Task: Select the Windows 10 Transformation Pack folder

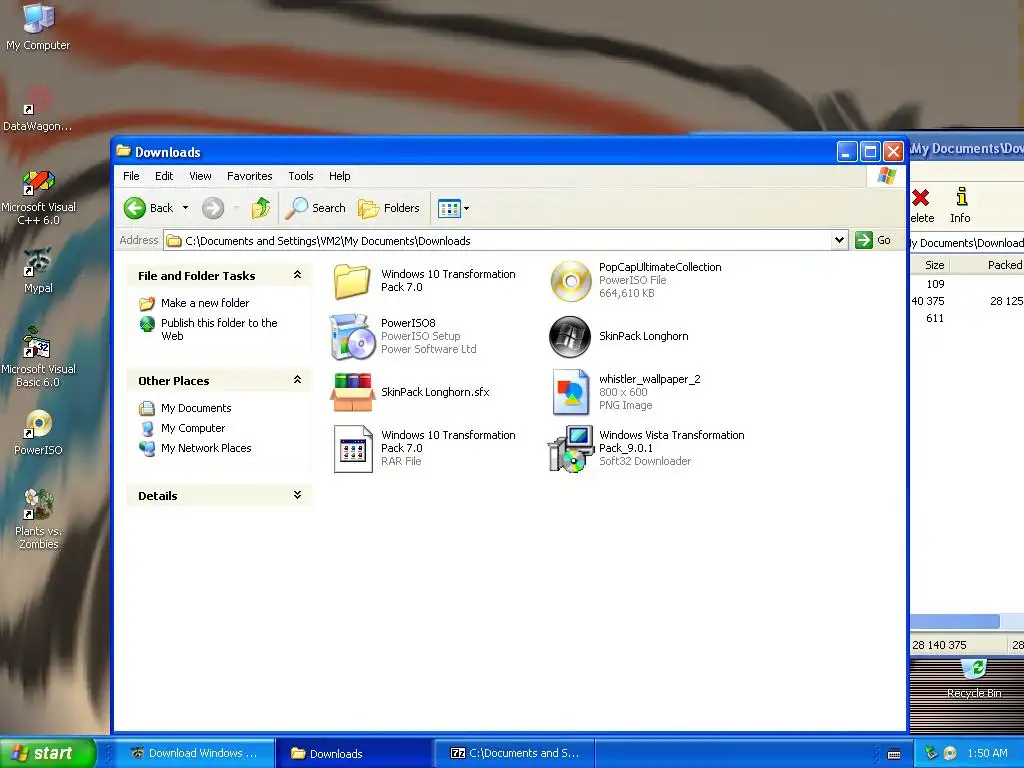Action: [x=352, y=281]
